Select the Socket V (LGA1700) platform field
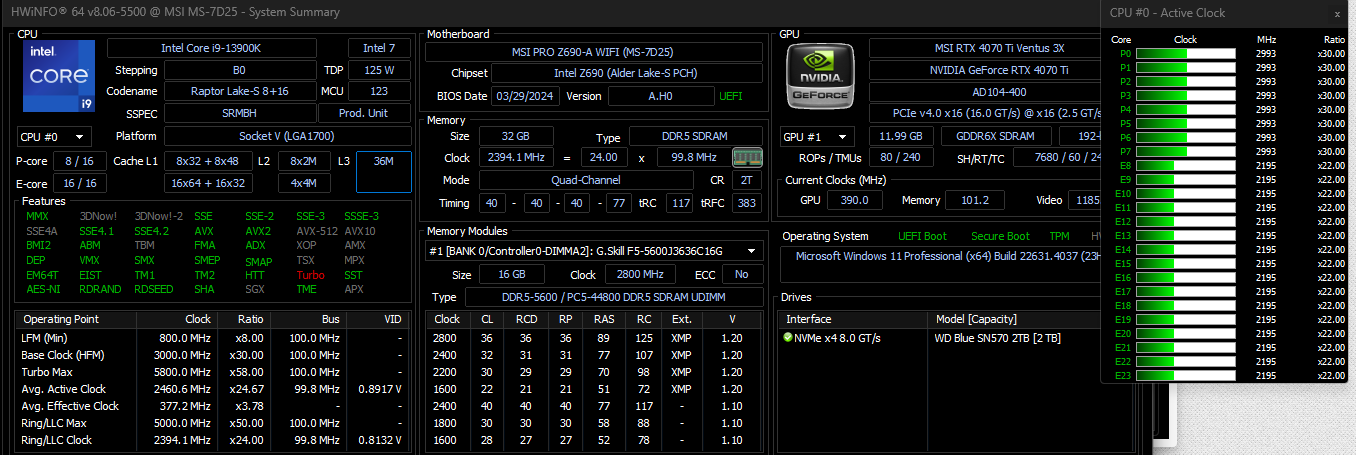The image size is (1356, 455). pyautogui.click(x=287, y=136)
